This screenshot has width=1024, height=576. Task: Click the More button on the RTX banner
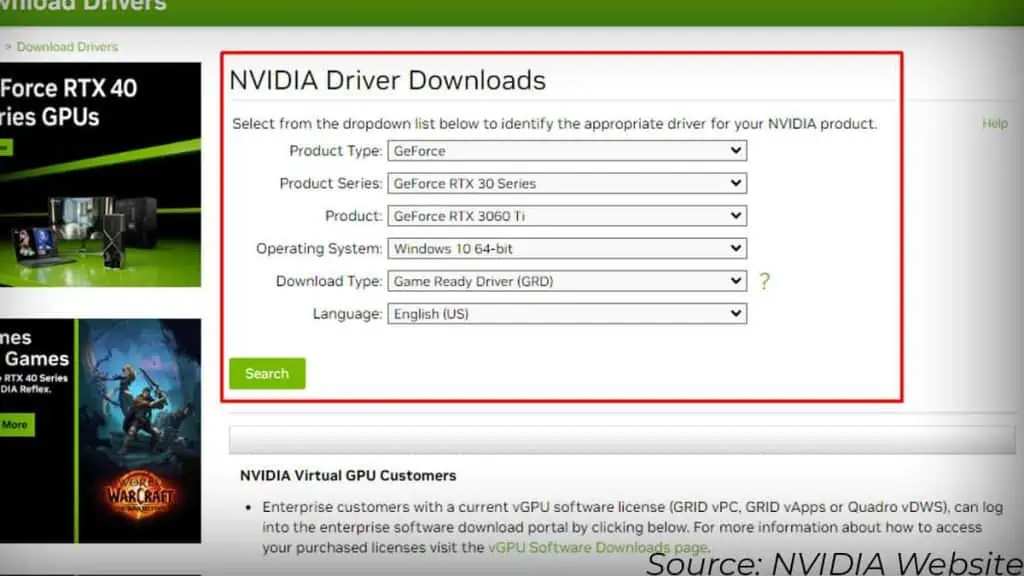coord(14,424)
